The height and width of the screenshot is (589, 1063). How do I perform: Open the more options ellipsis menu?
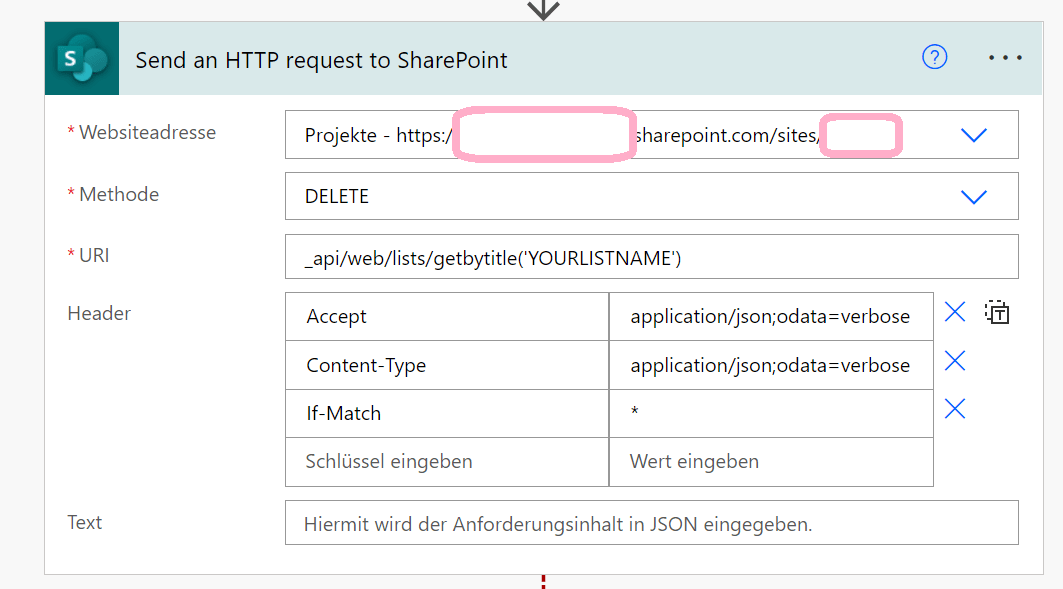click(1005, 57)
